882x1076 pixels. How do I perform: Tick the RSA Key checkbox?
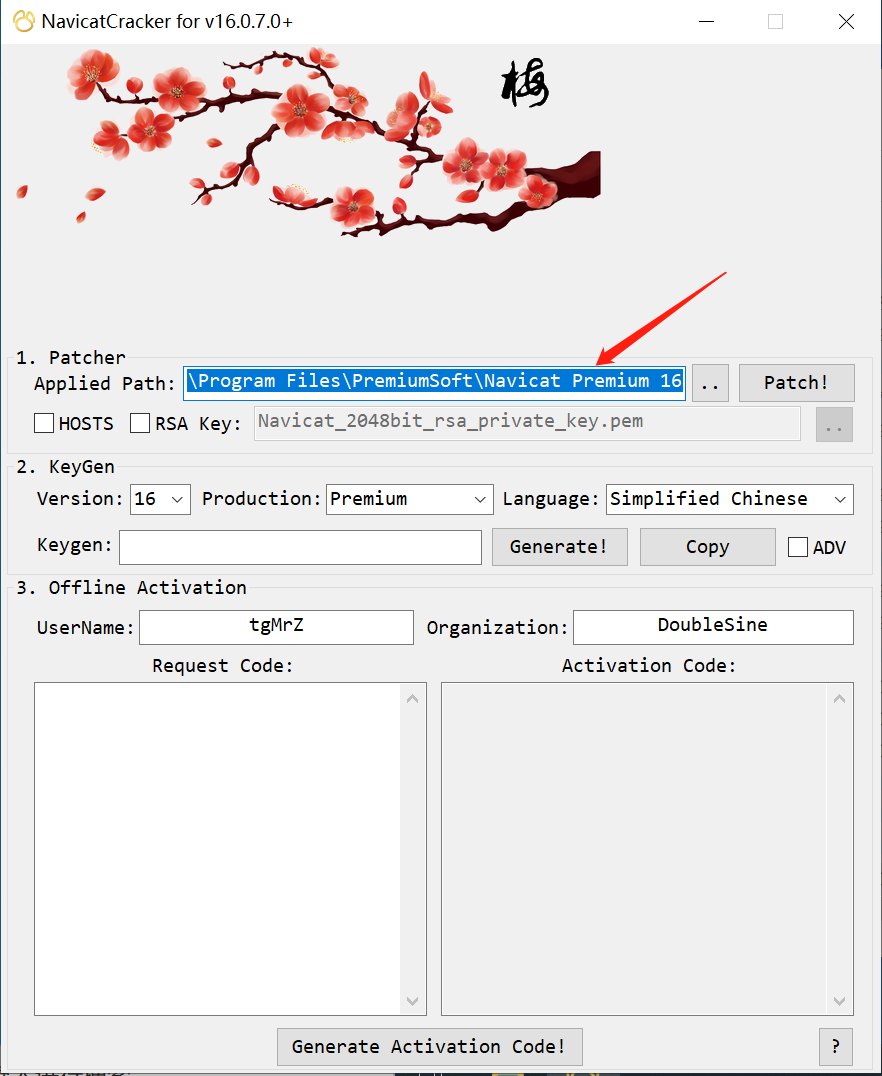click(140, 424)
